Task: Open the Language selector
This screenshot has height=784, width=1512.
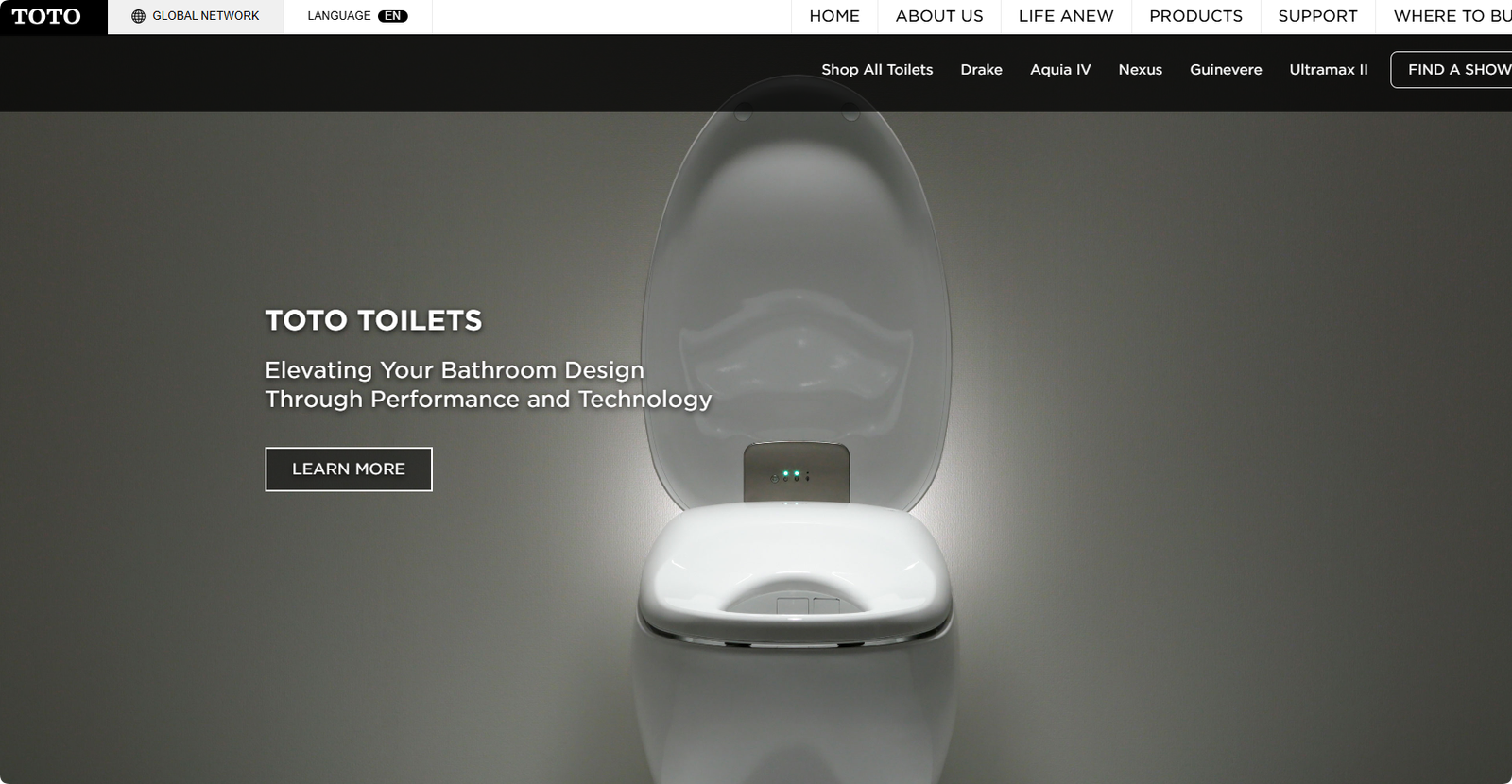Action: [357, 16]
